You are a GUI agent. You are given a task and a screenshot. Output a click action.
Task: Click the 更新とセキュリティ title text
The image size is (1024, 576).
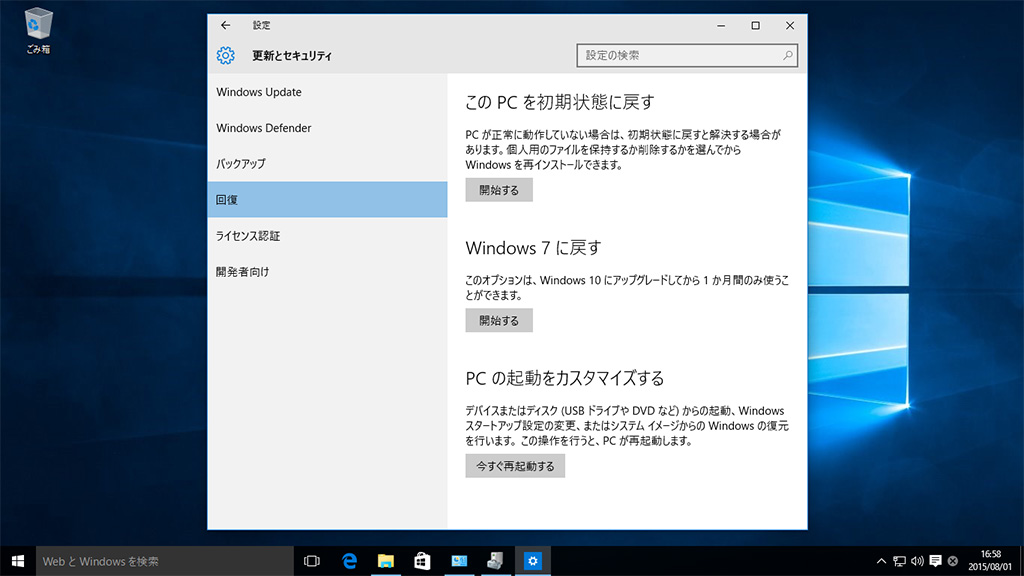(292, 56)
